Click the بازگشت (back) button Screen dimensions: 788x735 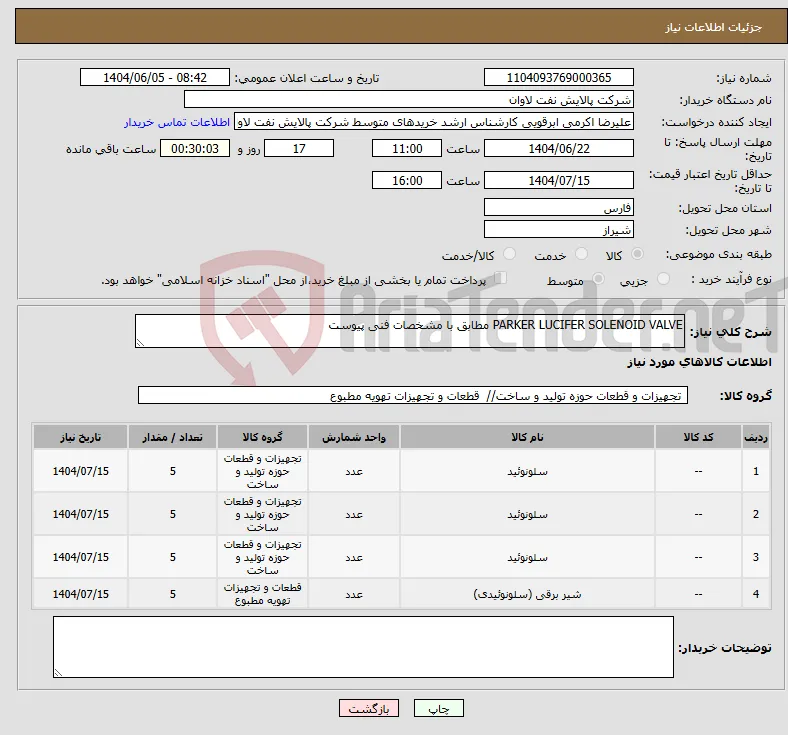(x=368, y=708)
